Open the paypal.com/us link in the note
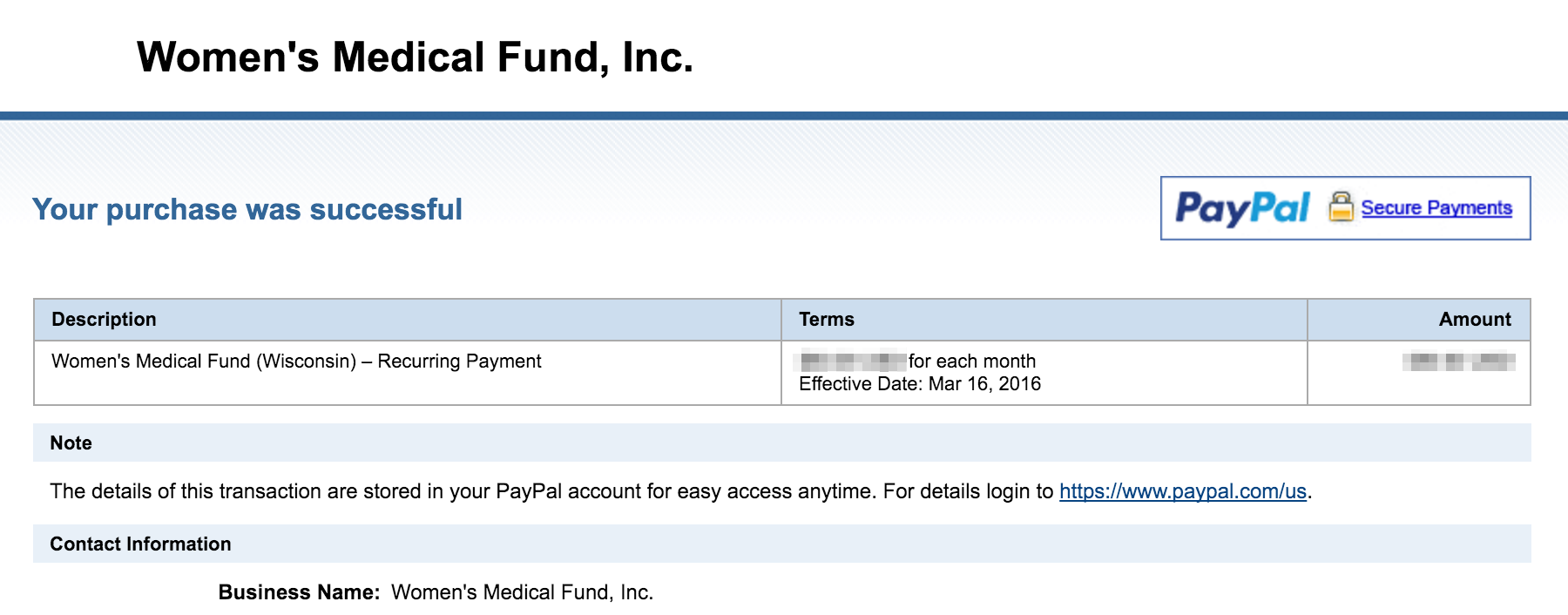The height and width of the screenshot is (615, 1568). (x=1182, y=491)
